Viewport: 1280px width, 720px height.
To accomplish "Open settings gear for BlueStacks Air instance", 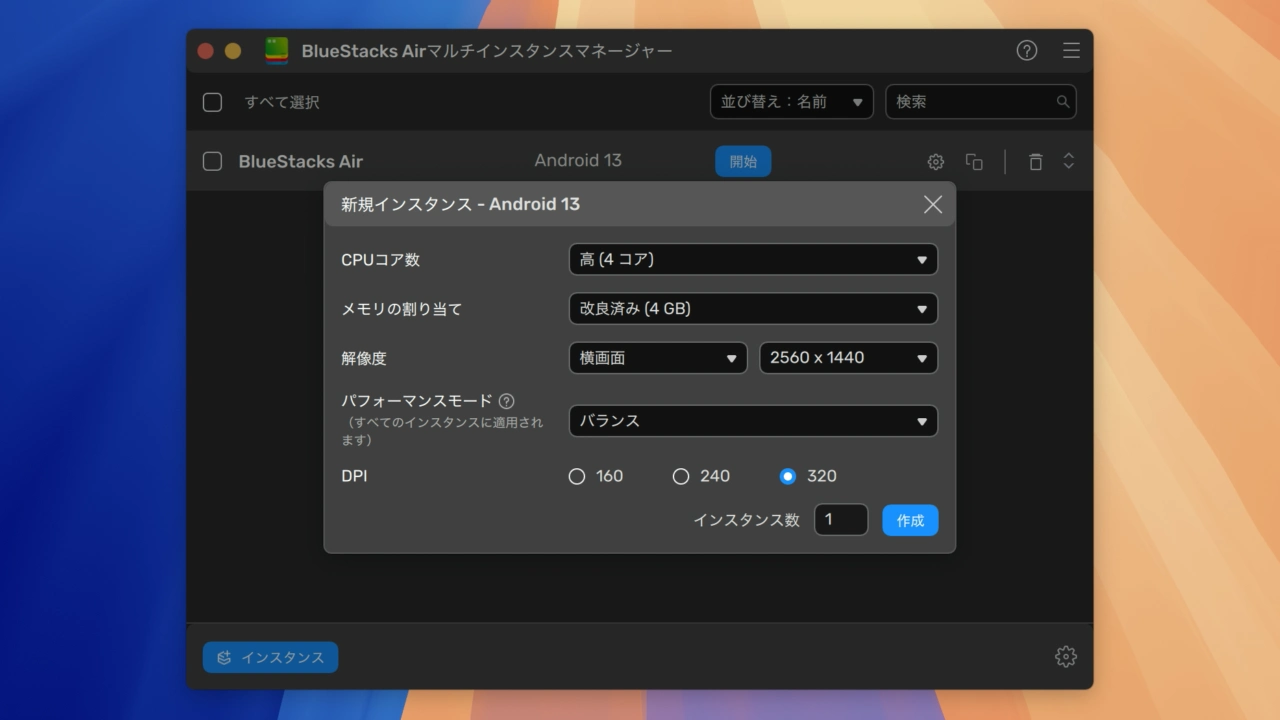I will coord(936,162).
